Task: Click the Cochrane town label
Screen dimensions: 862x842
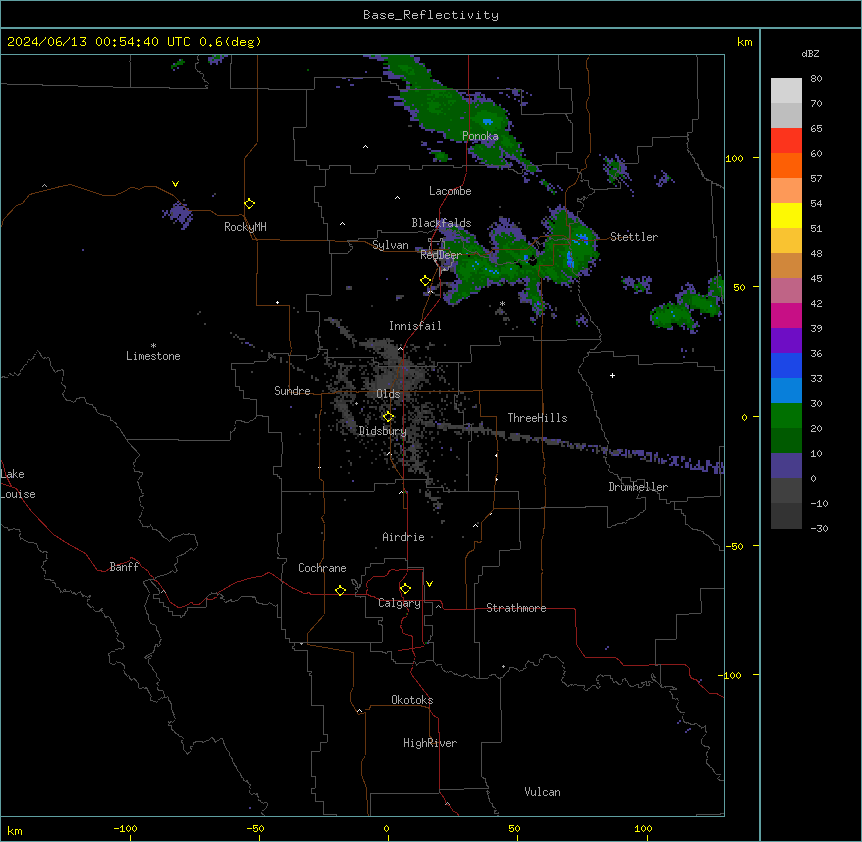Action: click(x=322, y=568)
